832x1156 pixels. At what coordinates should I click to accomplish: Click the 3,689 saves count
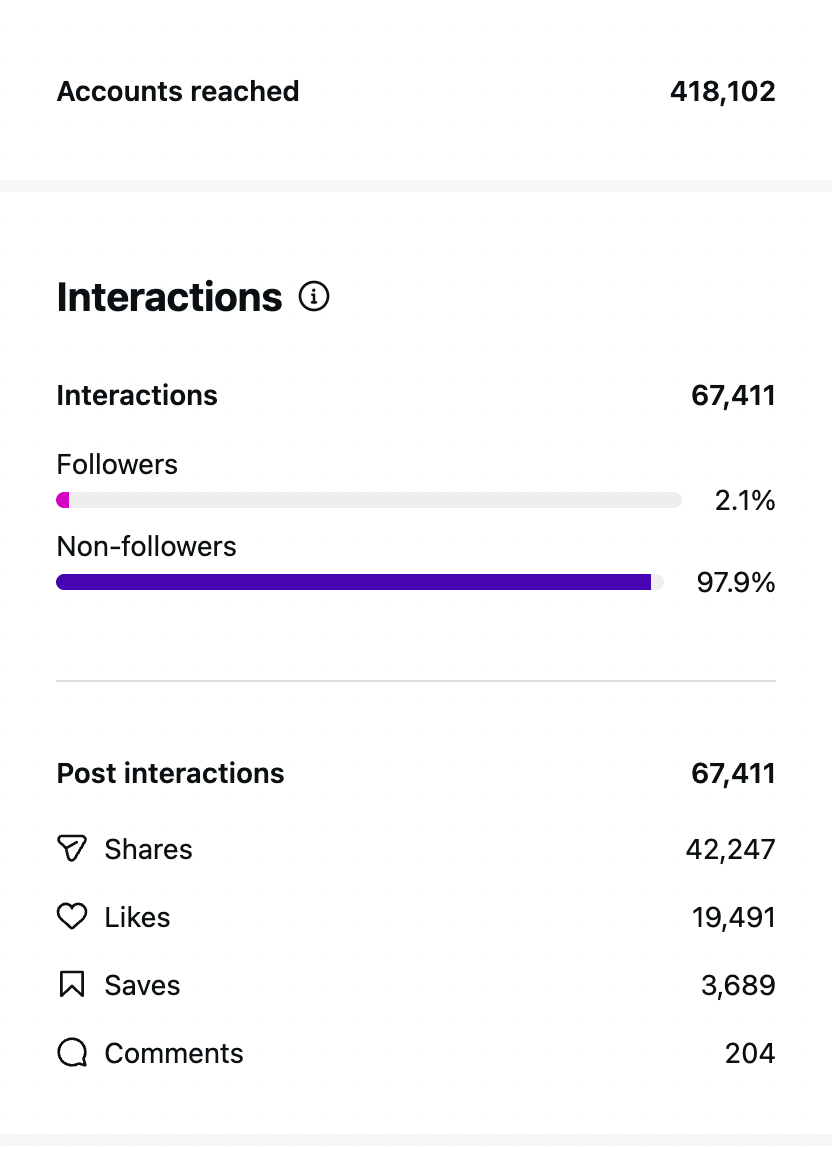[x=738, y=985]
